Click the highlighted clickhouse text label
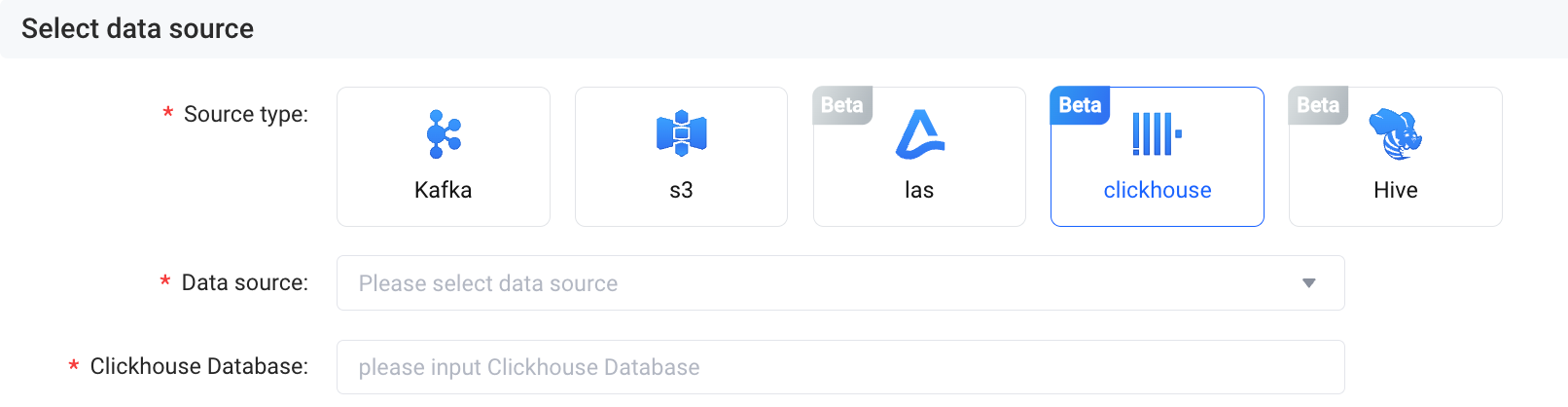This screenshot has height=407, width=1568. [x=1157, y=190]
